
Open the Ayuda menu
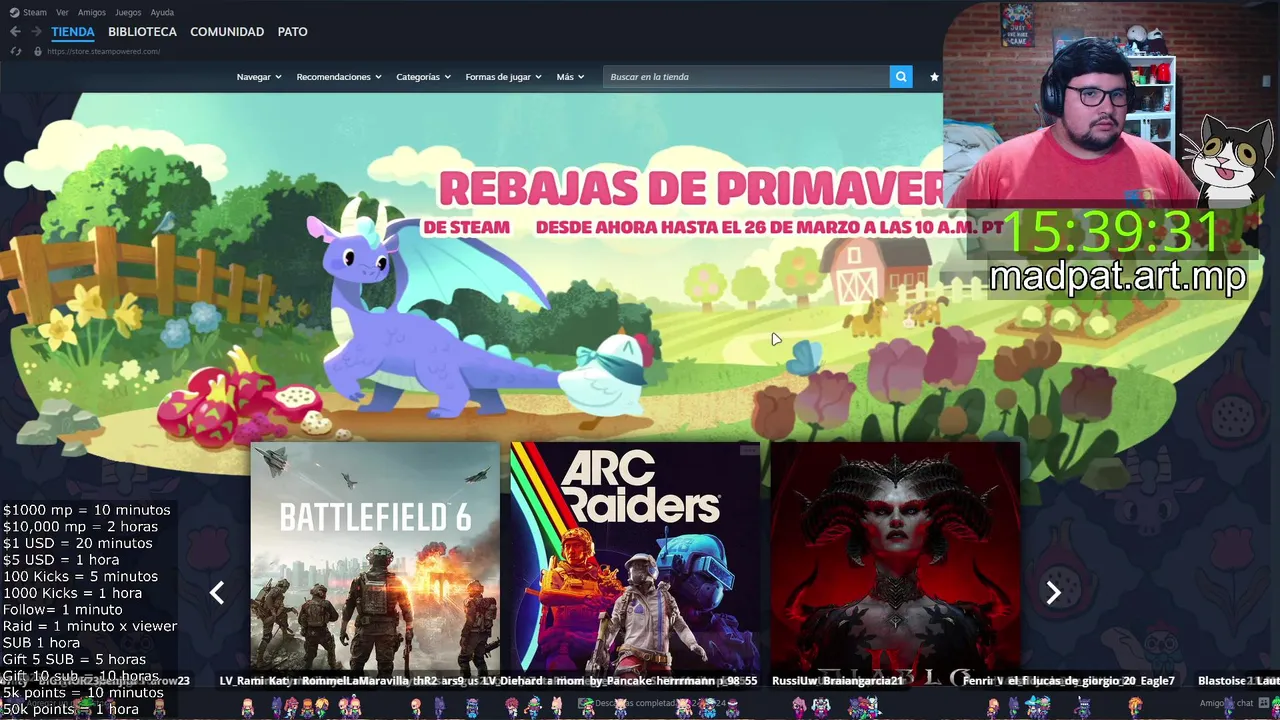click(x=162, y=12)
